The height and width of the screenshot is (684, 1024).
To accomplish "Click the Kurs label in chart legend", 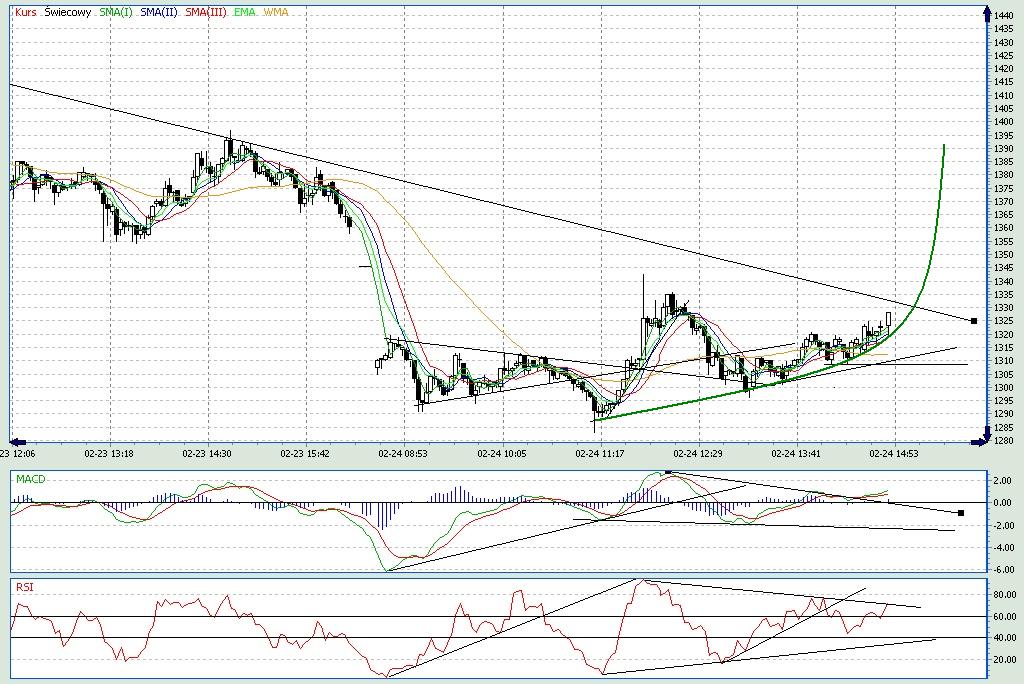I will pyautogui.click(x=27, y=12).
